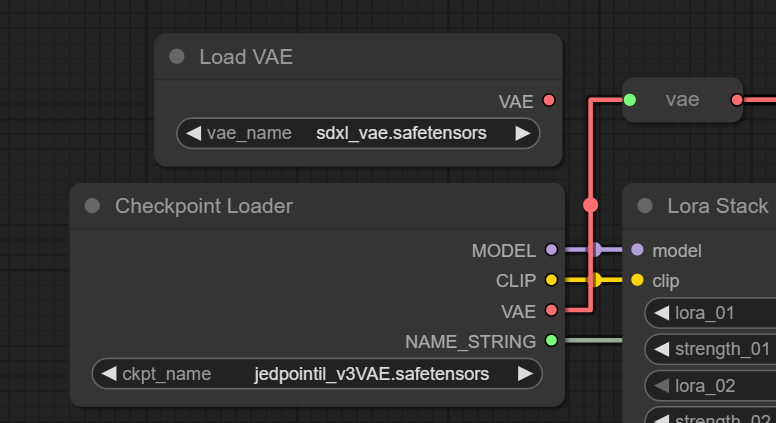Click the left arrow of lora_01 selector

tap(662, 313)
